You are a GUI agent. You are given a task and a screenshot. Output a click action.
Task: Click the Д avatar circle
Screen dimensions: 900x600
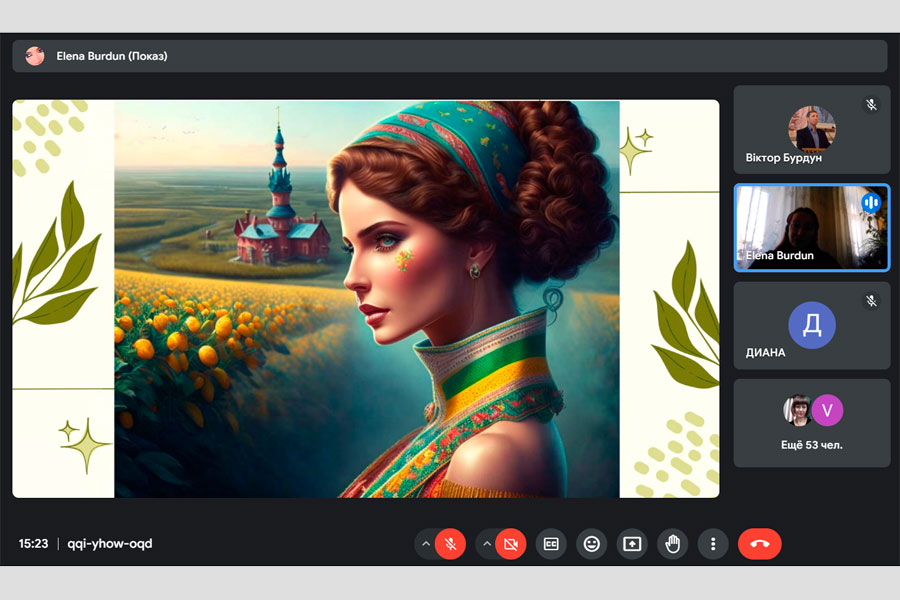[812, 325]
